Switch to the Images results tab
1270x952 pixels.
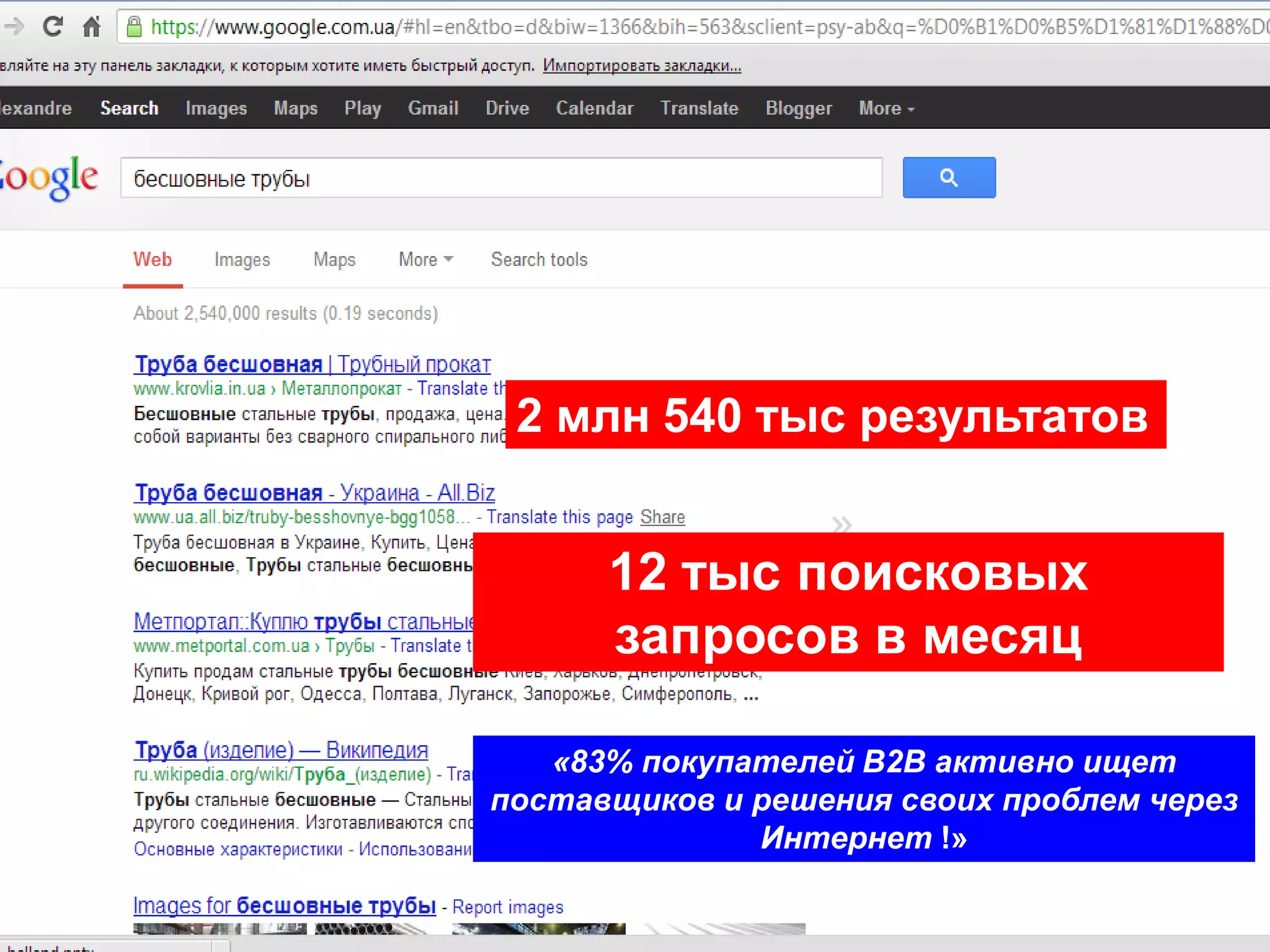point(242,260)
